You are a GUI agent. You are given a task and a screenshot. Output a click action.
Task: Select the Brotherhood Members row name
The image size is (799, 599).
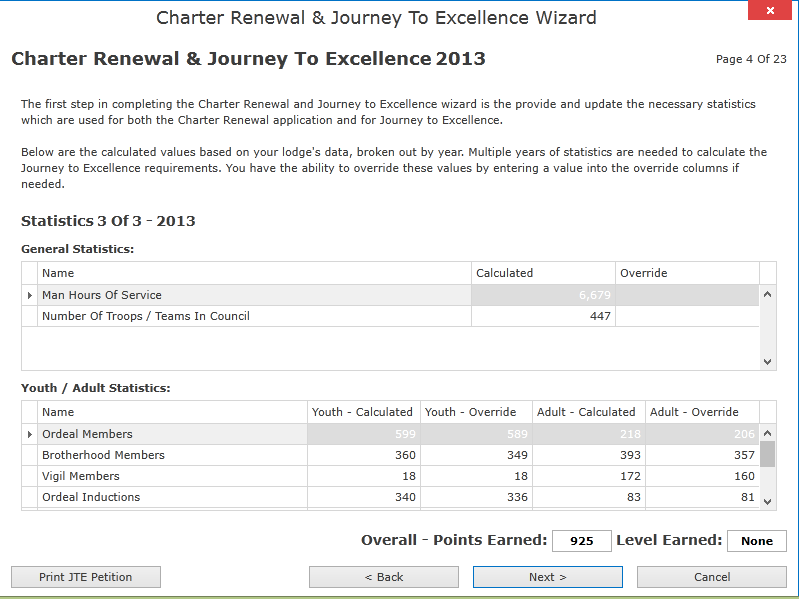[x=172, y=455]
